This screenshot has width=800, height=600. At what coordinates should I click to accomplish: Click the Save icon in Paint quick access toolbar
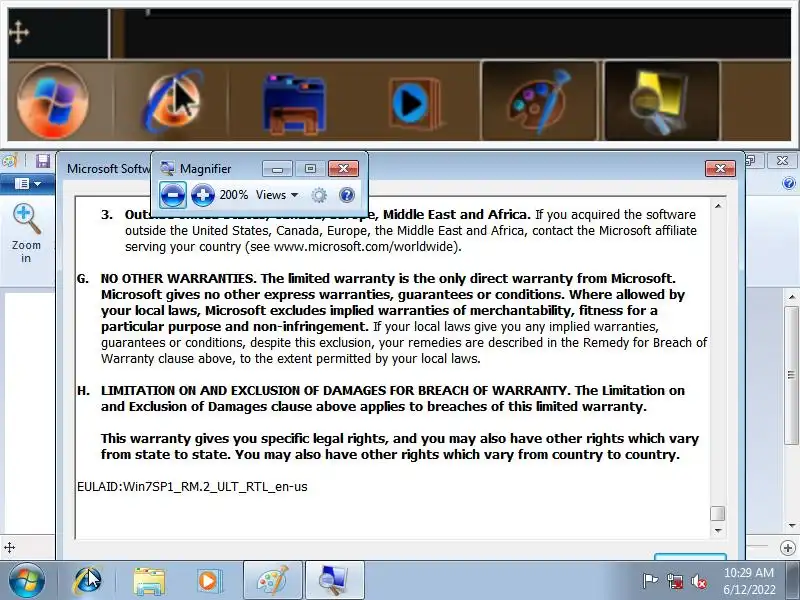[x=43, y=161]
